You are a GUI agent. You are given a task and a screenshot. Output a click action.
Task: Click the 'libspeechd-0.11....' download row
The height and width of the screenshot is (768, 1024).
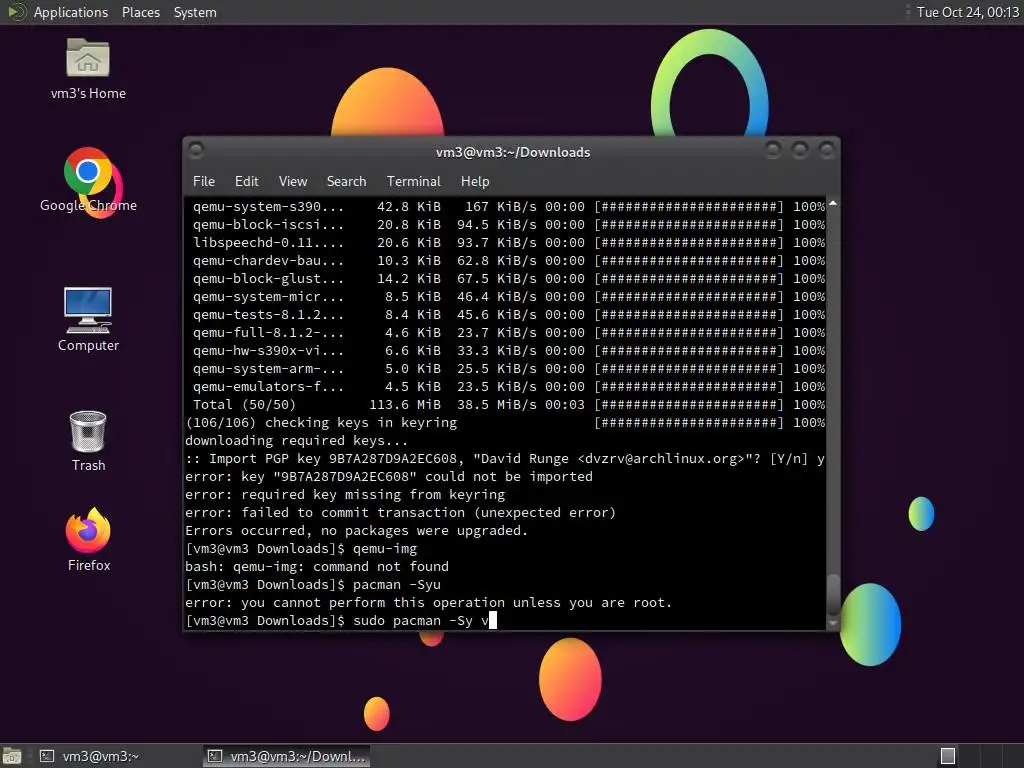[509, 242]
